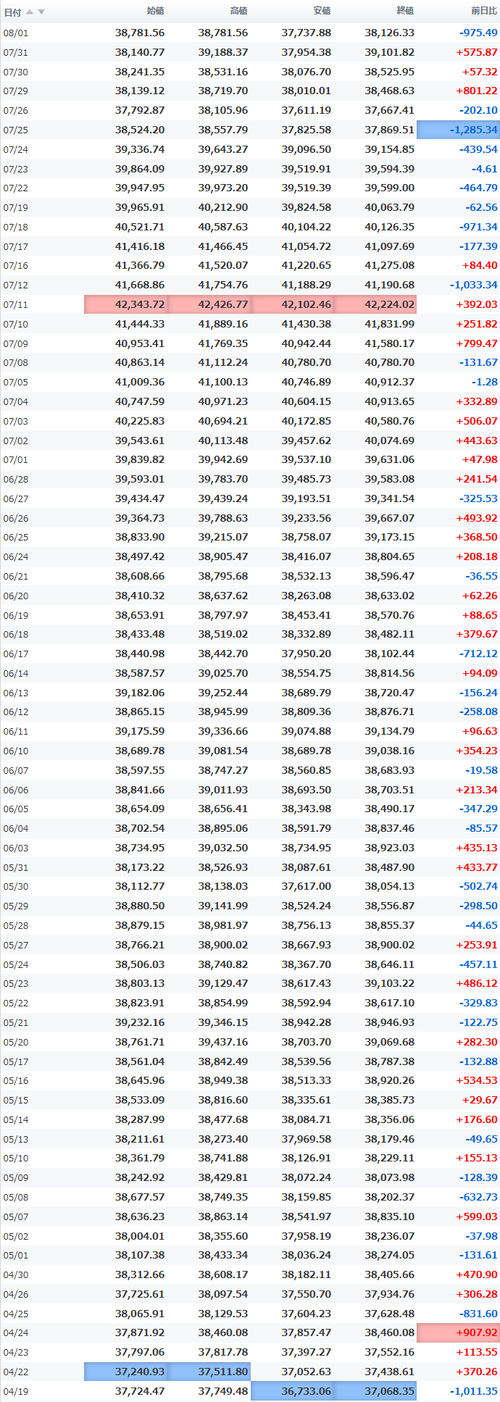Select the 07/31 date cell
500x1402 pixels.
15,52
